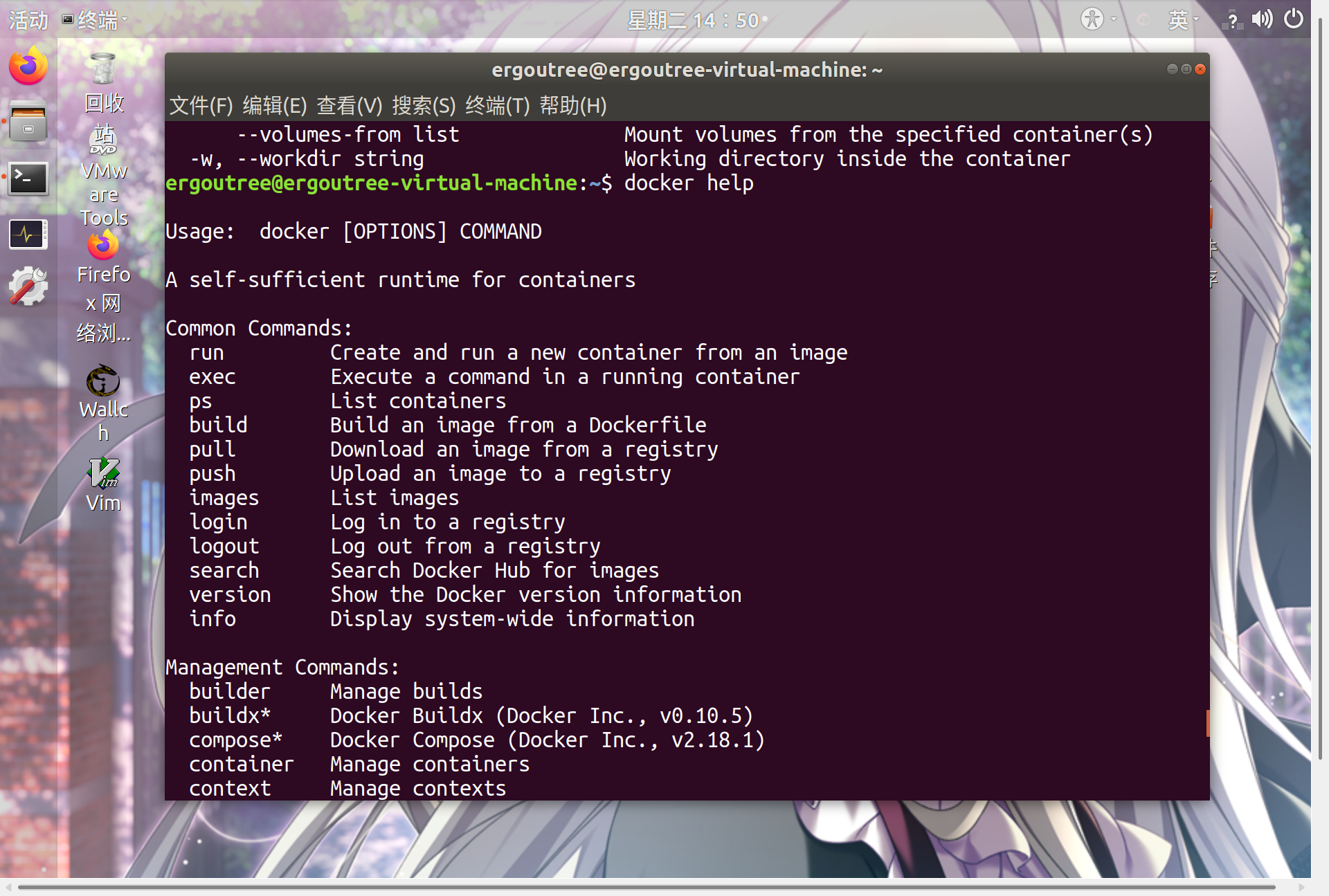Click the terminal vertical scrollbar handle

(1208, 723)
